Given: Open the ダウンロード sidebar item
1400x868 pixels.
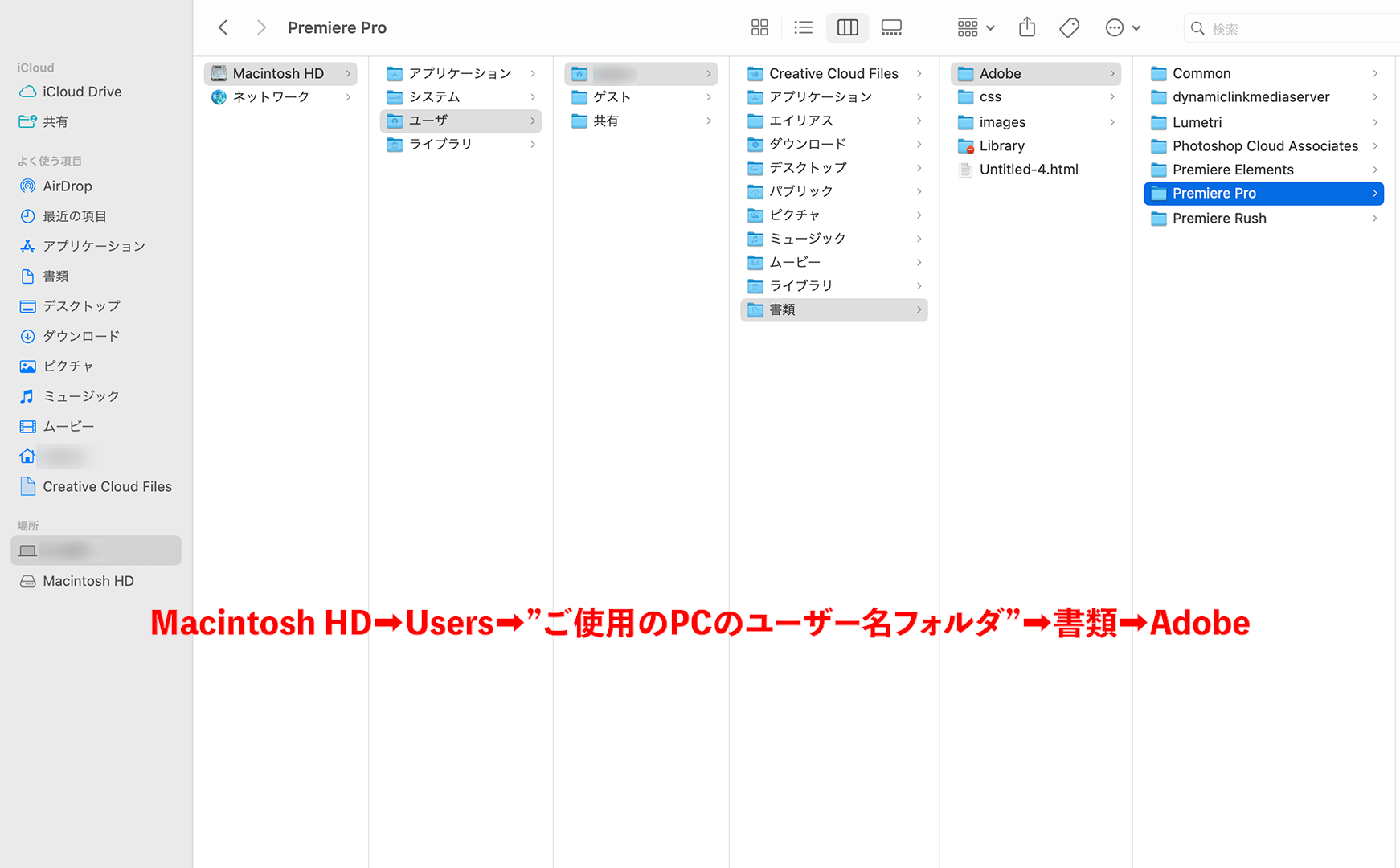Looking at the screenshot, I should (81, 336).
